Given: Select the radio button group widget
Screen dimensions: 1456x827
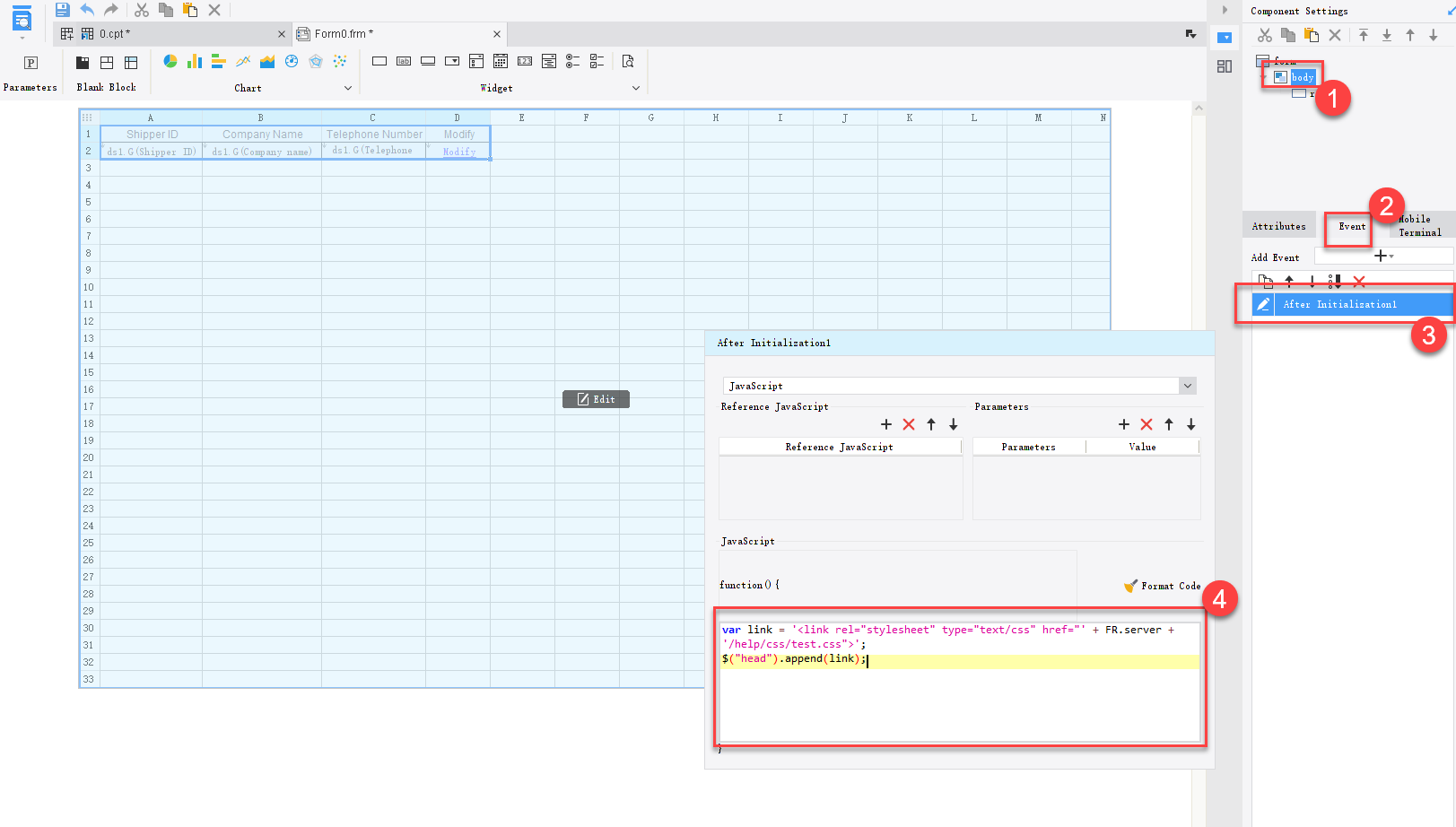Looking at the screenshot, I should click(572, 61).
